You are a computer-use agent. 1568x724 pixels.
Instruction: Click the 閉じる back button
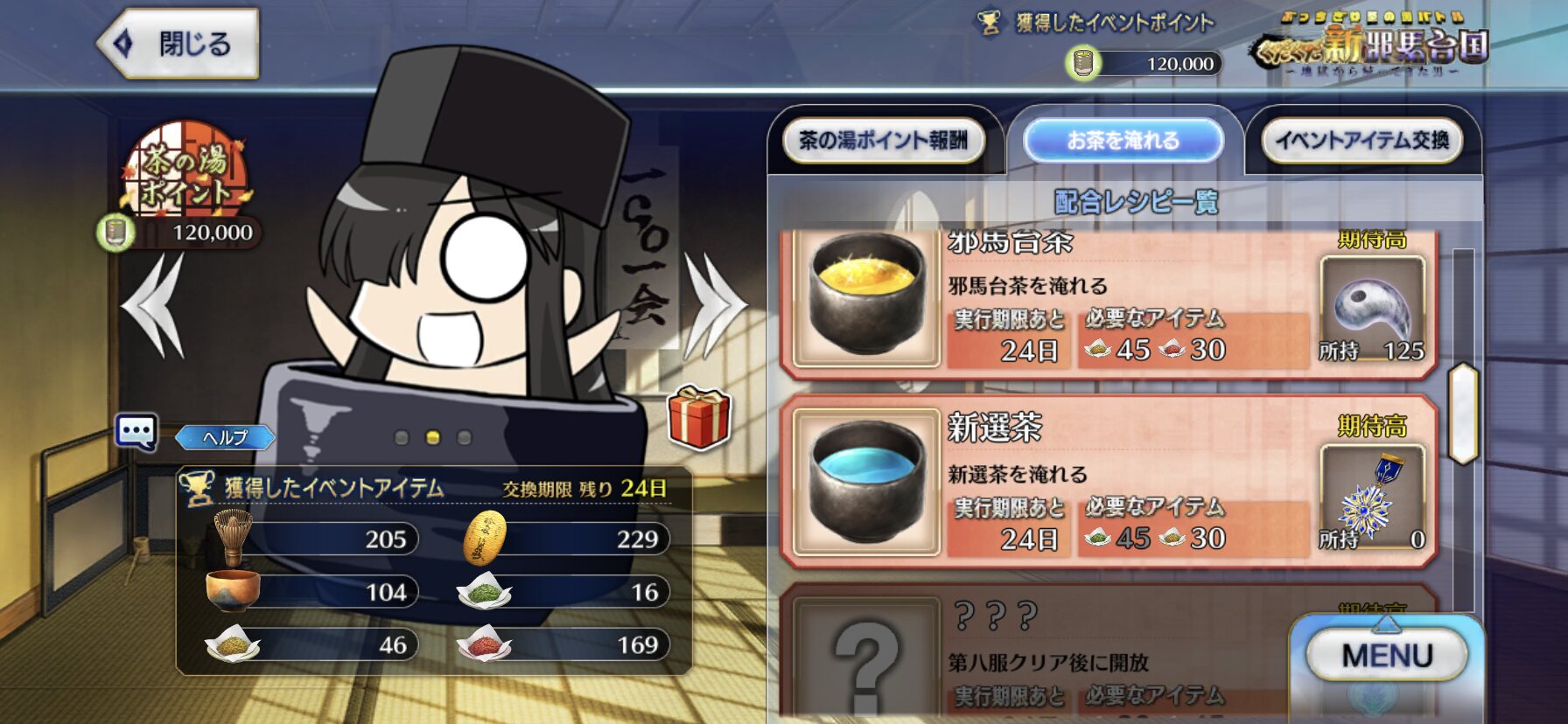coord(178,43)
